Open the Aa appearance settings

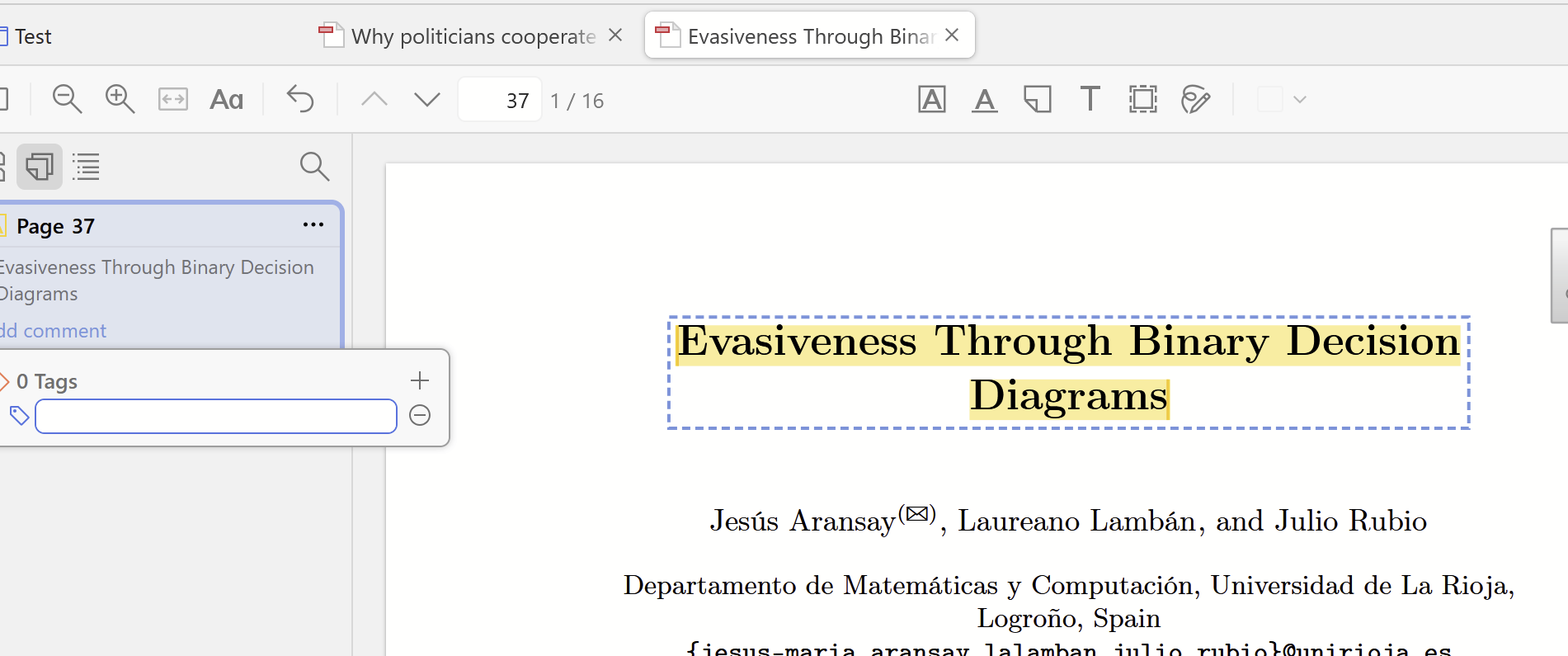[x=227, y=100]
